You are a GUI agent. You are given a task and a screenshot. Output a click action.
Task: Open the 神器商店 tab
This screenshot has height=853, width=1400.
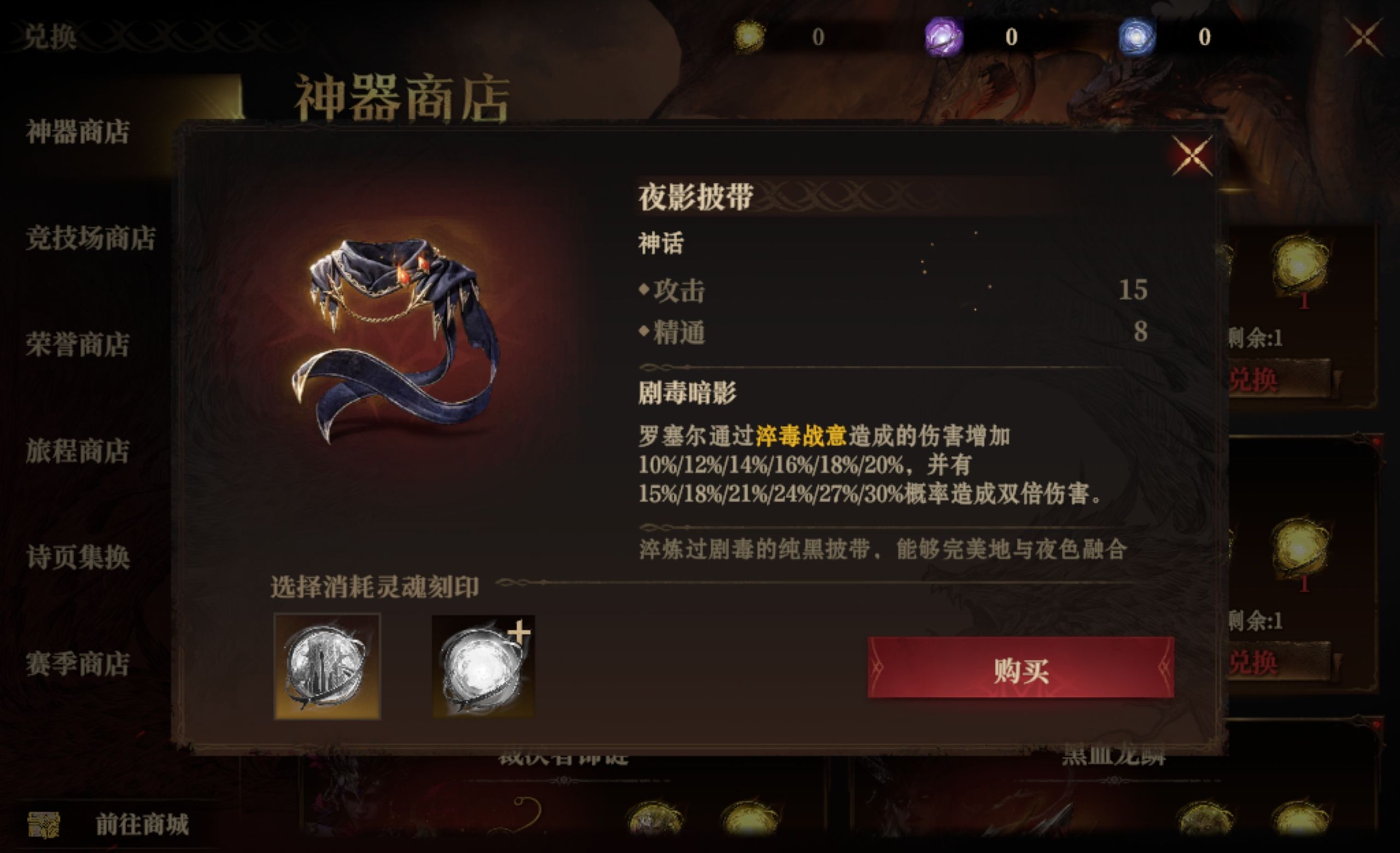(78, 132)
